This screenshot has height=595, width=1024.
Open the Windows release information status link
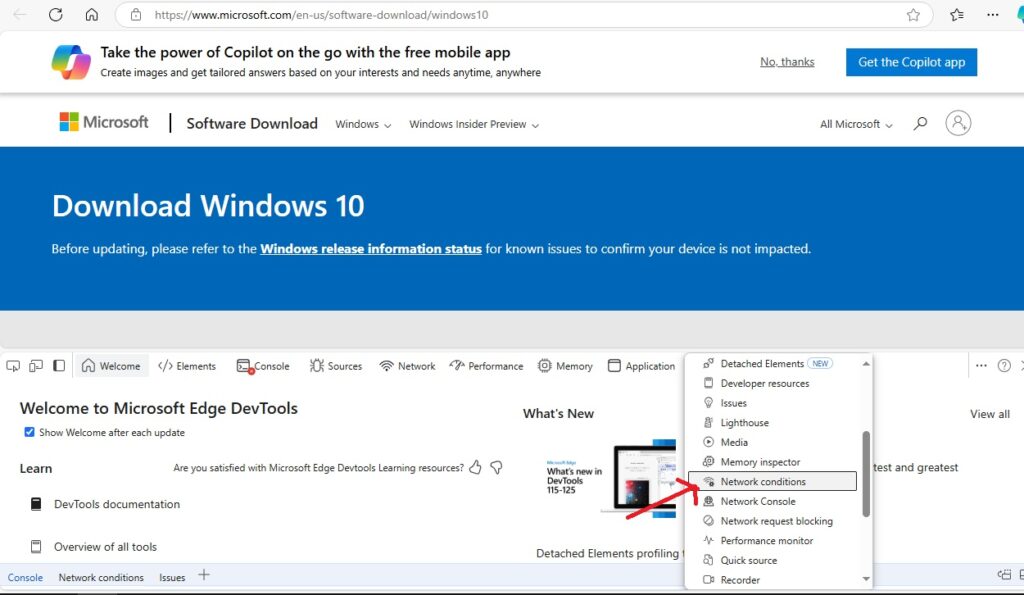[x=371, y=249]
